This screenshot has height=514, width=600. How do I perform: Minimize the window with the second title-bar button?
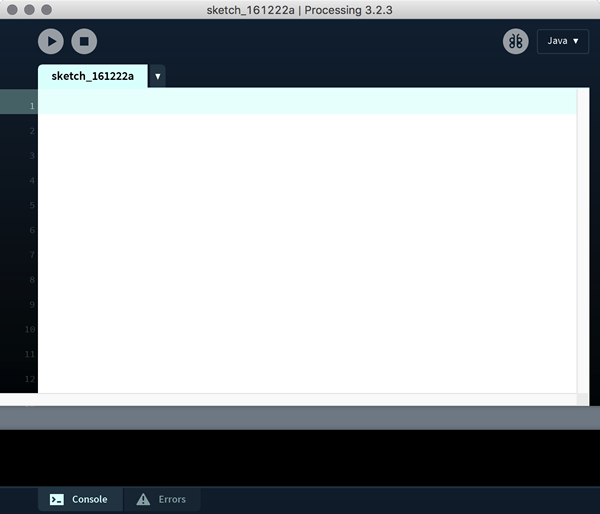[x=29, y=10]
